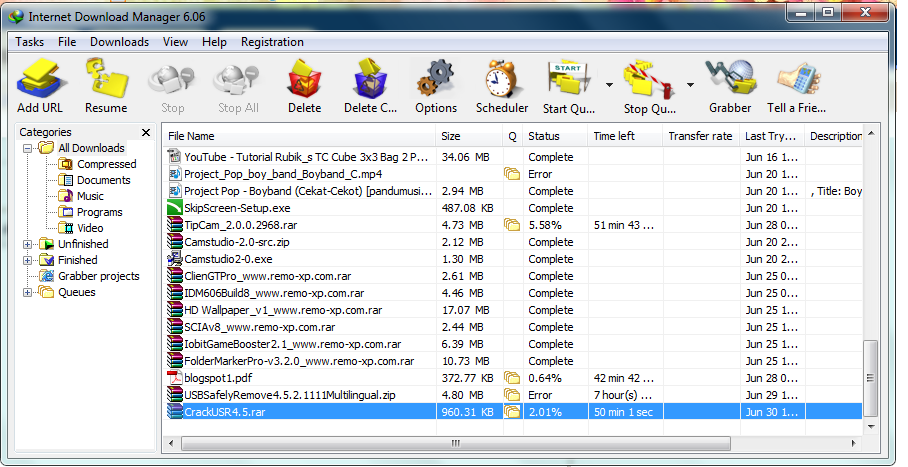Click the scroll left arrow of list
908x467 pixels.
point(171,444)
